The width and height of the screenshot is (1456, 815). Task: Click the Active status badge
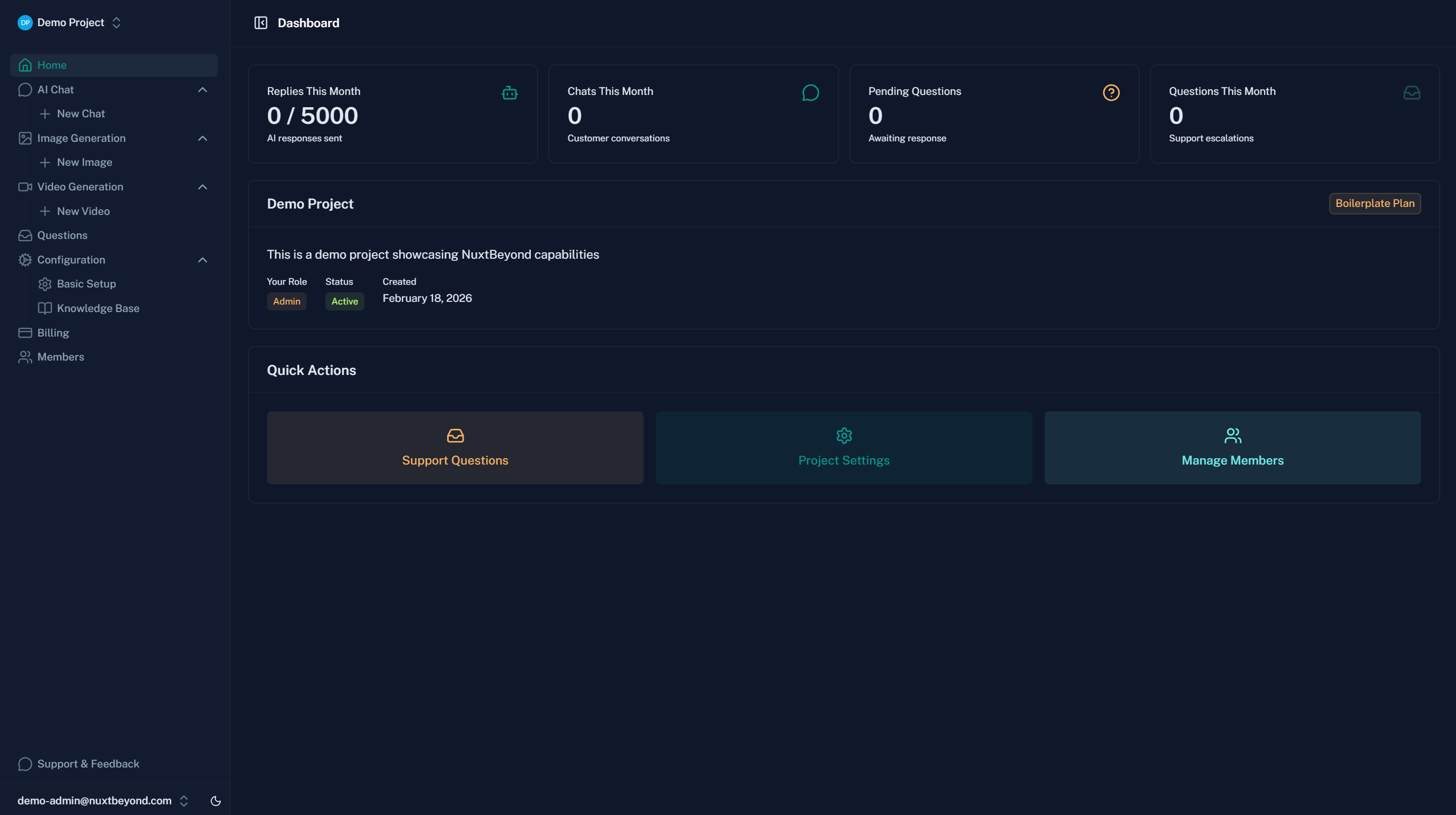click(x=344, y=301)
